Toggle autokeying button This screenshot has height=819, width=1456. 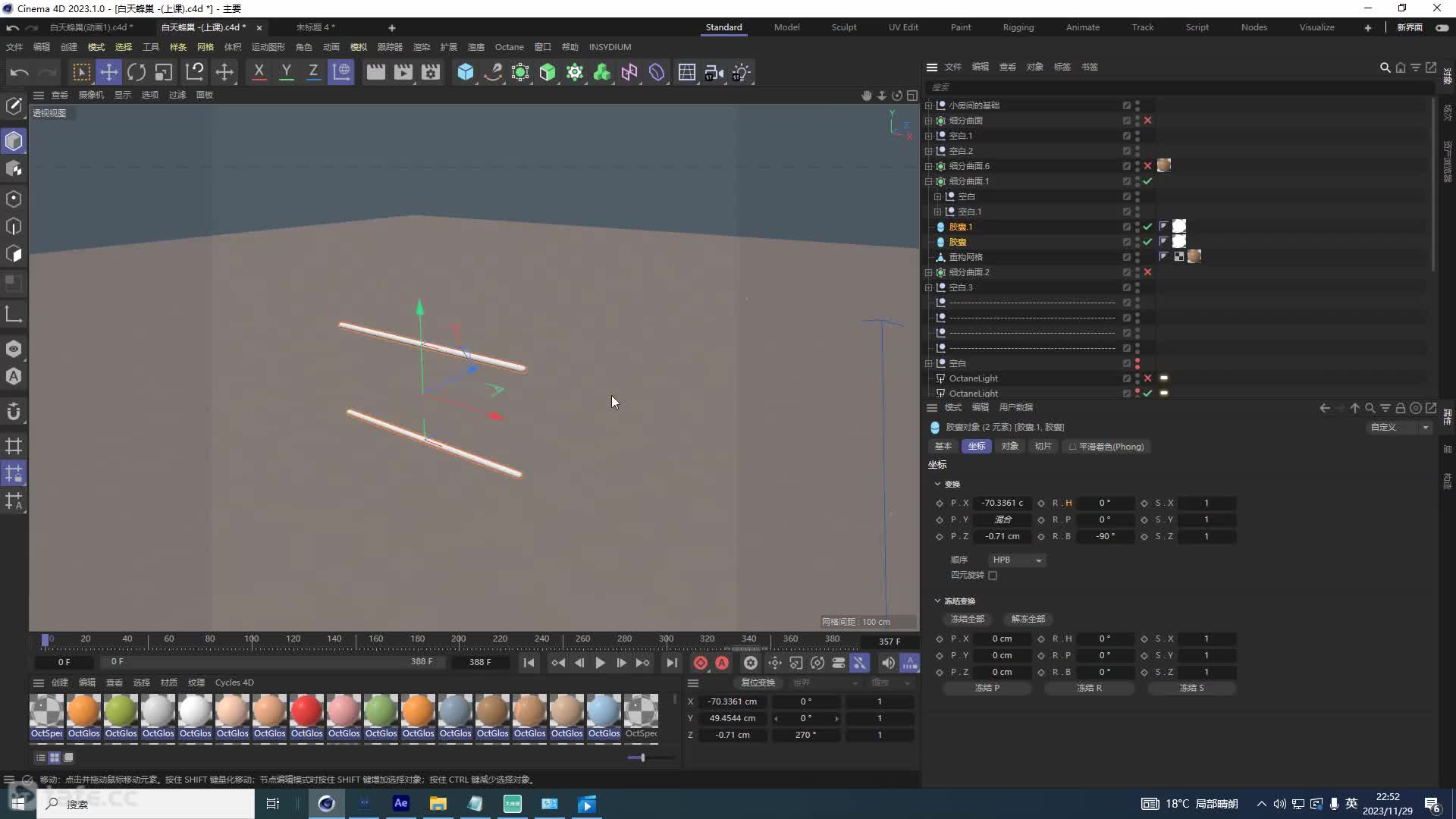pos(722,663)
